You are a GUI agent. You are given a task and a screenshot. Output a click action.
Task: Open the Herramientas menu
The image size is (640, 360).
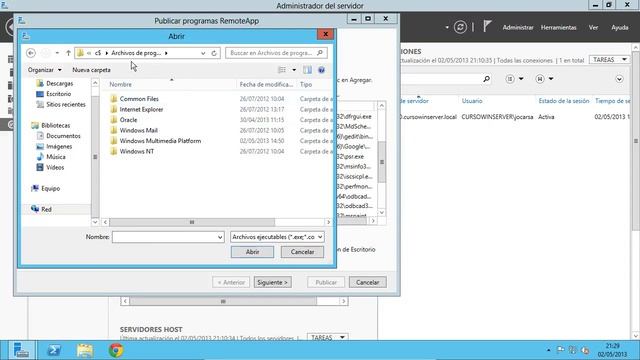[x=558, y=27]
